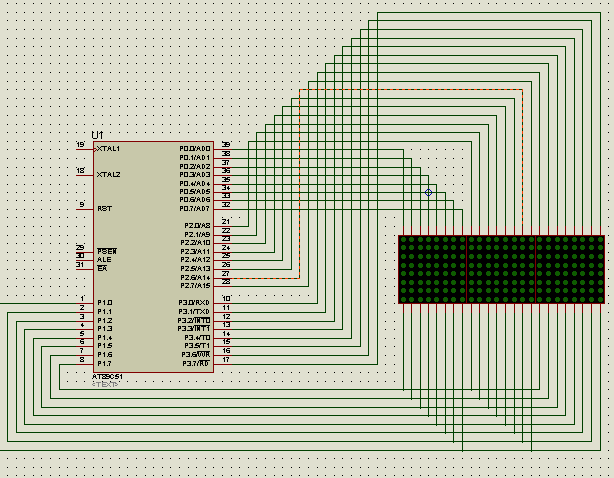Select the U1 component reference label

[x=98, y=135]
